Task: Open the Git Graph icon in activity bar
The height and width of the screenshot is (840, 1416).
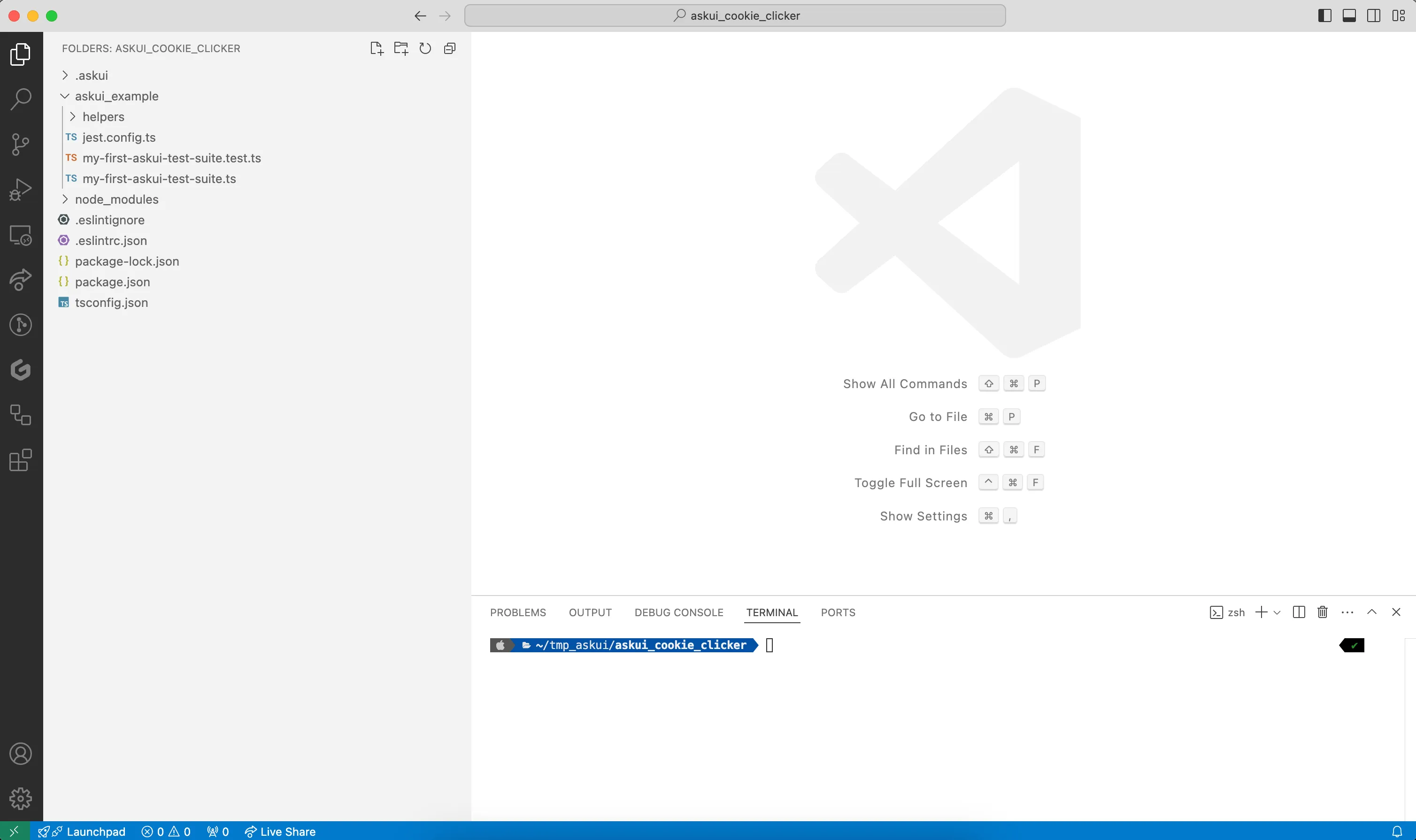Action: (x=21, y=325)
